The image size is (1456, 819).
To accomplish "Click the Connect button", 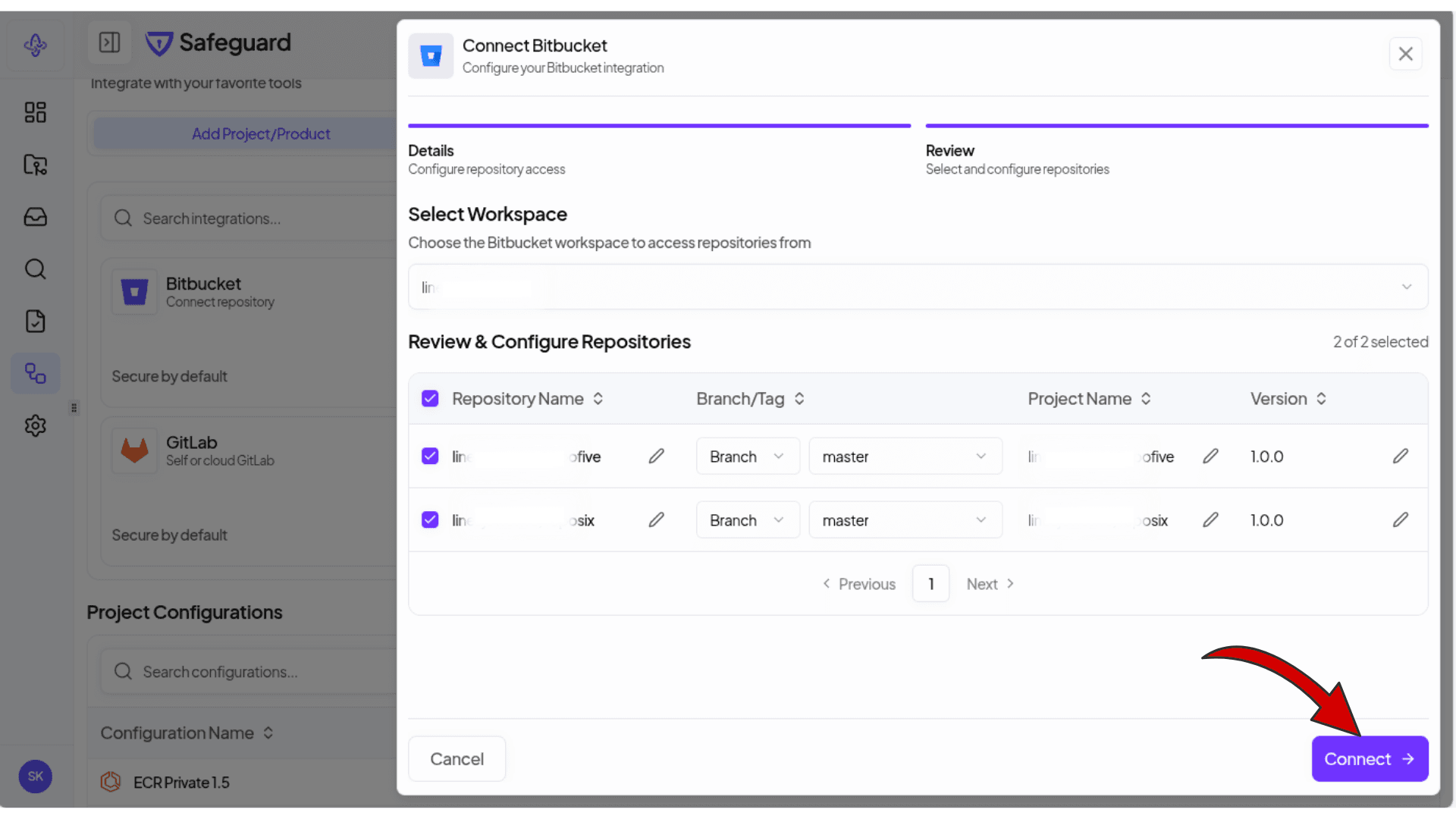I will (x=1369, y=758).
